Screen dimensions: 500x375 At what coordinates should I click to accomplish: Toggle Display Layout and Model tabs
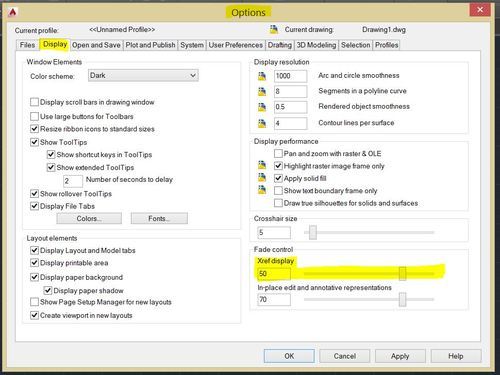34,250
